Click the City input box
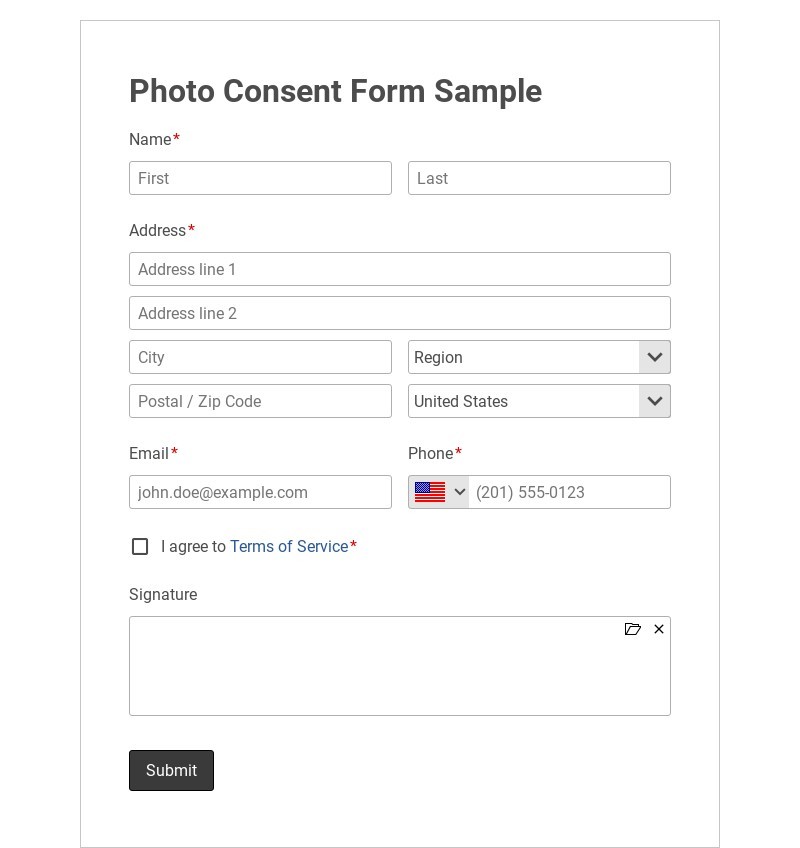Image resolution: width=800 pixels, height=848 pixels. pyautogui.click(x=260, y=357)
